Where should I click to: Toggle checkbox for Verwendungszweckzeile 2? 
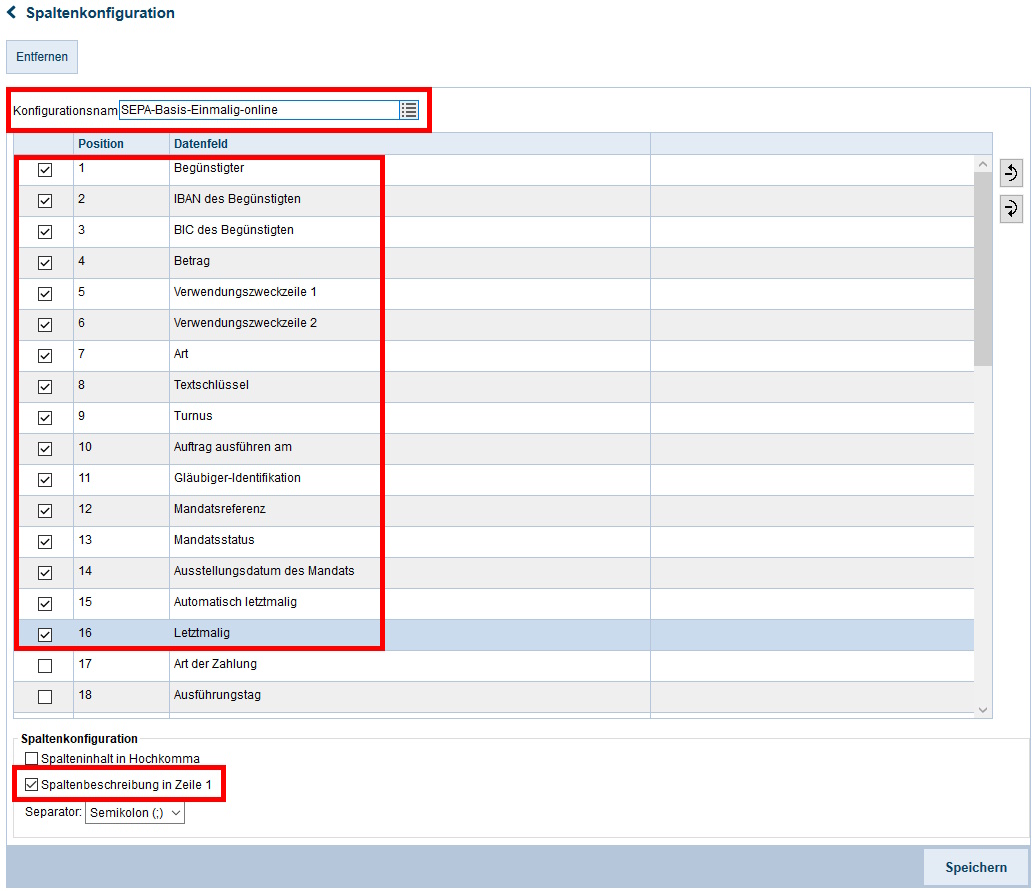(x=45, y=325)
